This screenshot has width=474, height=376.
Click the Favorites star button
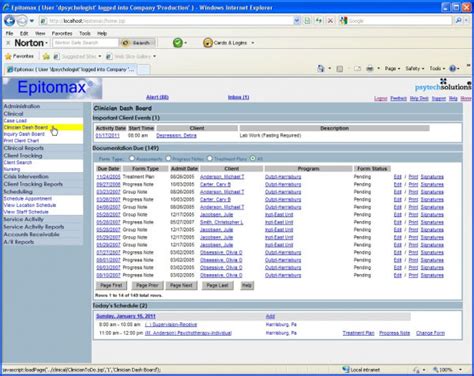pos(19,56)
